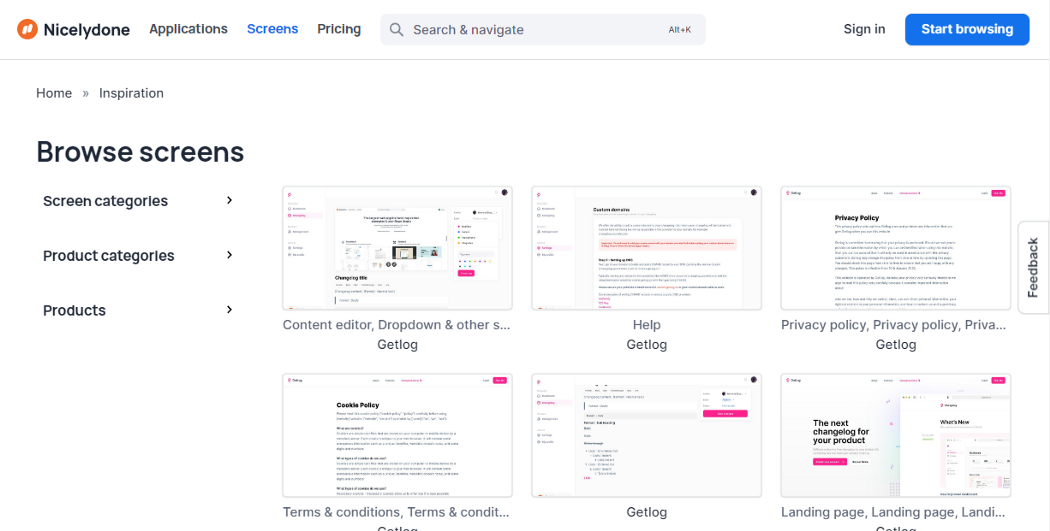Go to the Pricing page
Image resolution: width=1050 pixels, height=531 pixels.
pos(339,29)
